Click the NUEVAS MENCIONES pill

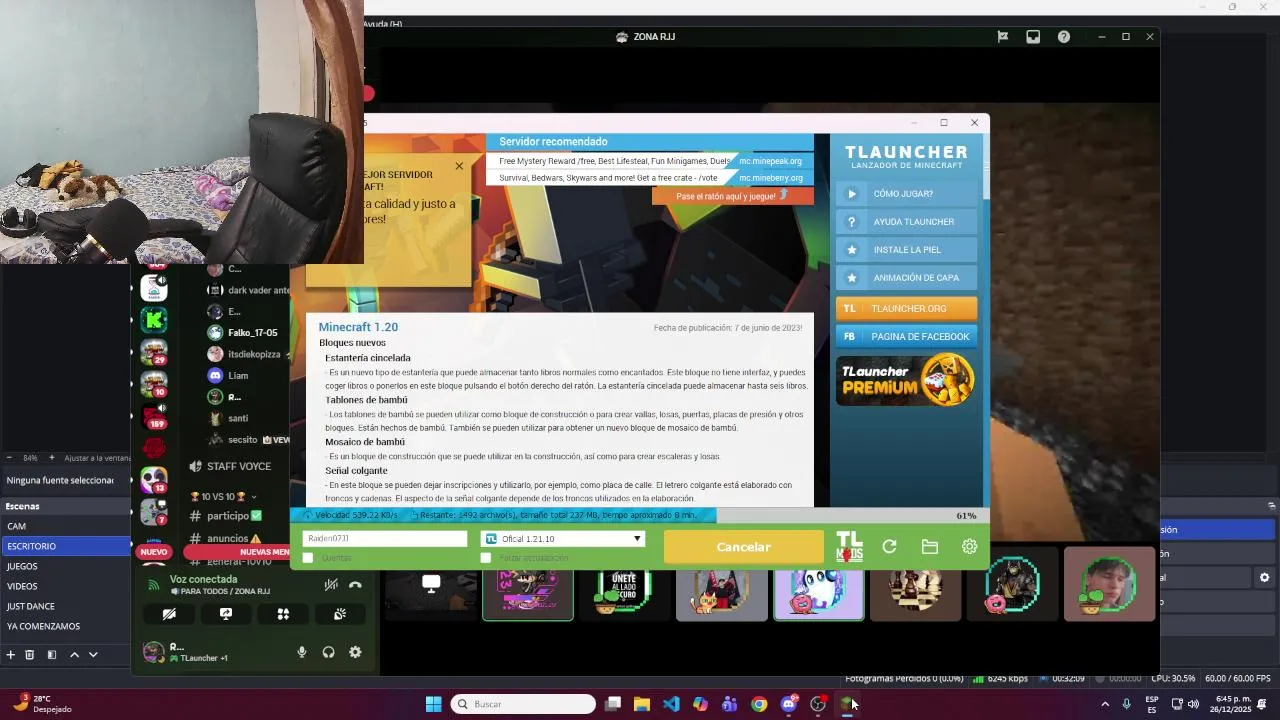coord(237,552)
